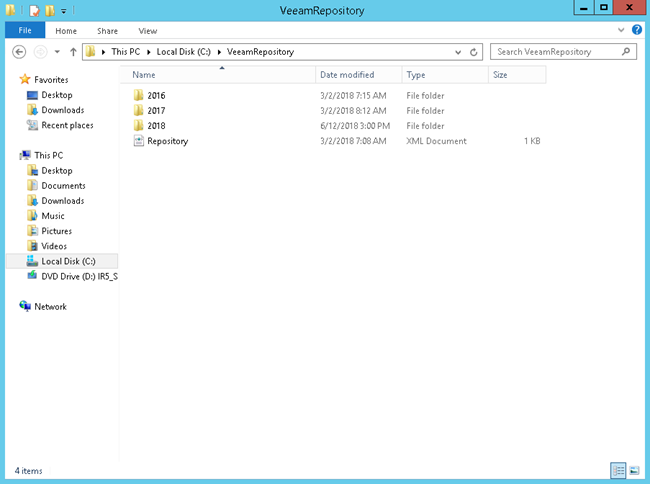Open Videos folder under This PC

click(x=54, y=246)
